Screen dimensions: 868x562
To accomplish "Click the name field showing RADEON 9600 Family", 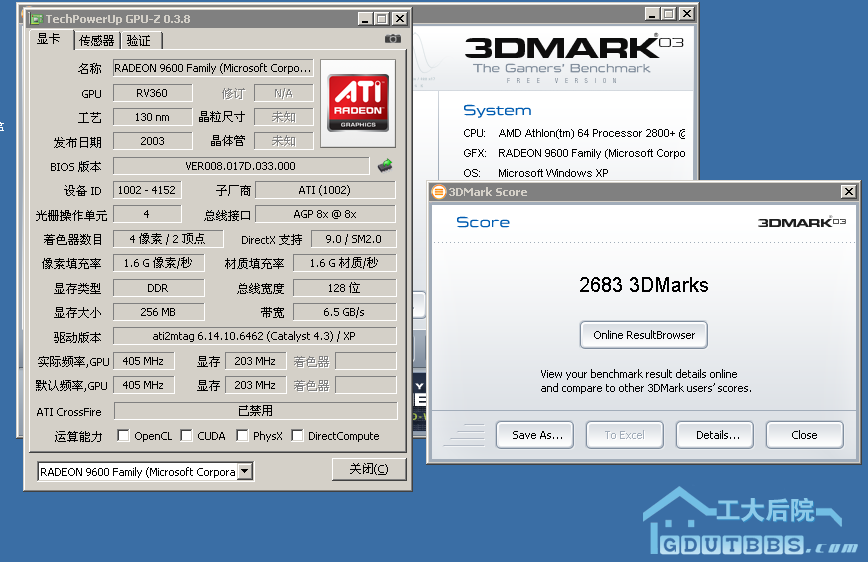I will tap(213, 68).
